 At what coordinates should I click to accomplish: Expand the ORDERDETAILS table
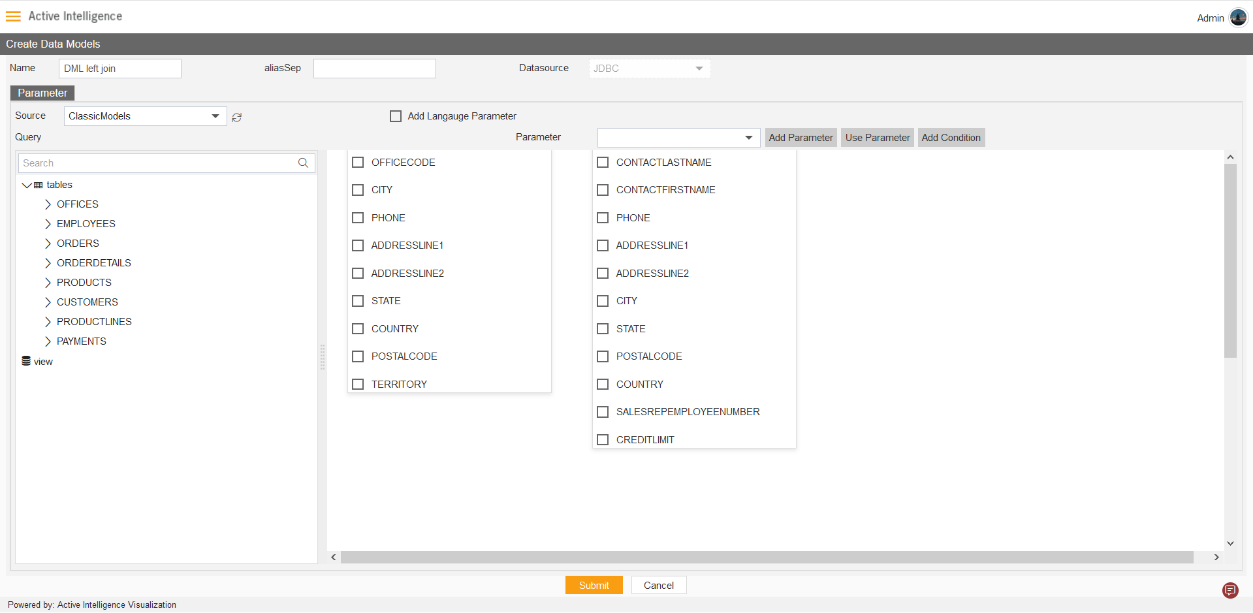pos(48,263)
